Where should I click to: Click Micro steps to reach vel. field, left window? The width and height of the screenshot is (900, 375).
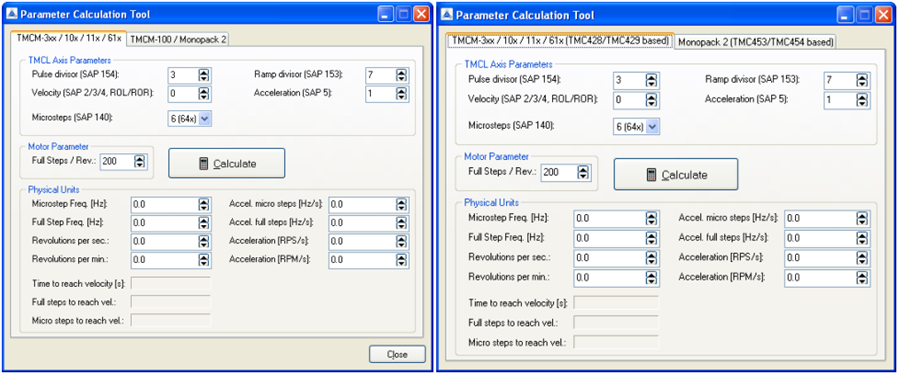click(x=171, y=320)
